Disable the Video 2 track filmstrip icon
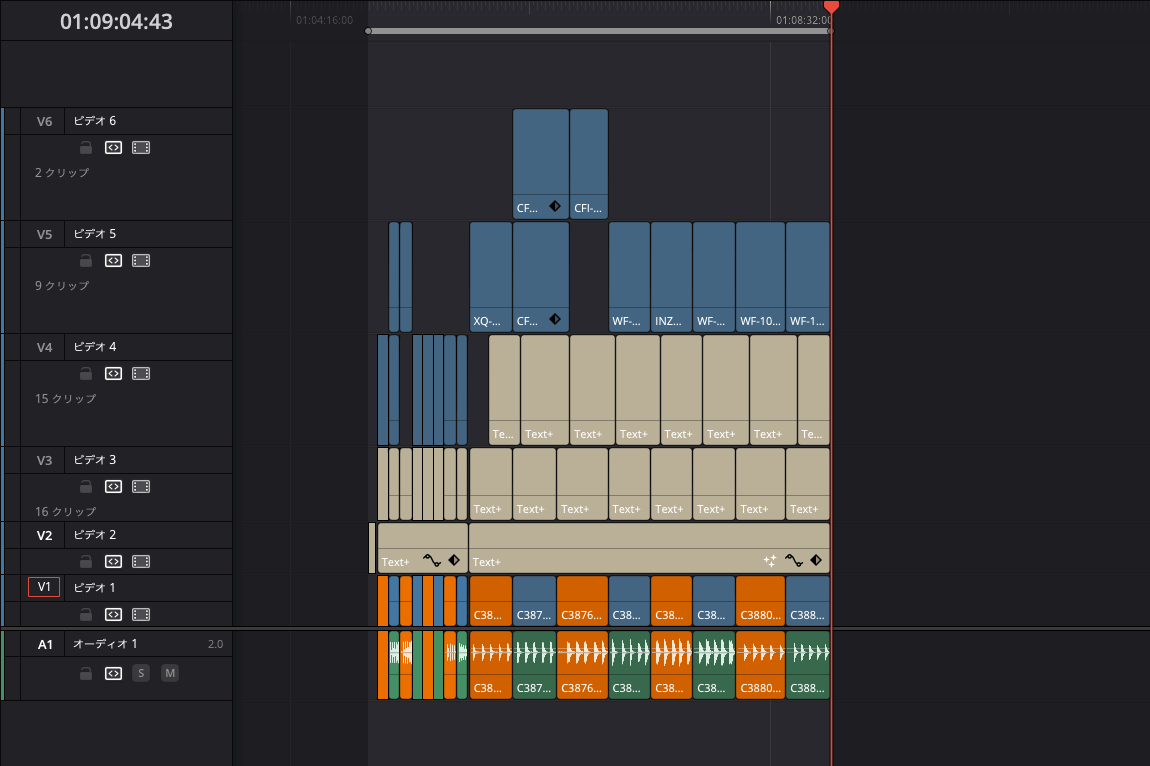This screenshot has width=1150, height=766. (x=141, y=561)
